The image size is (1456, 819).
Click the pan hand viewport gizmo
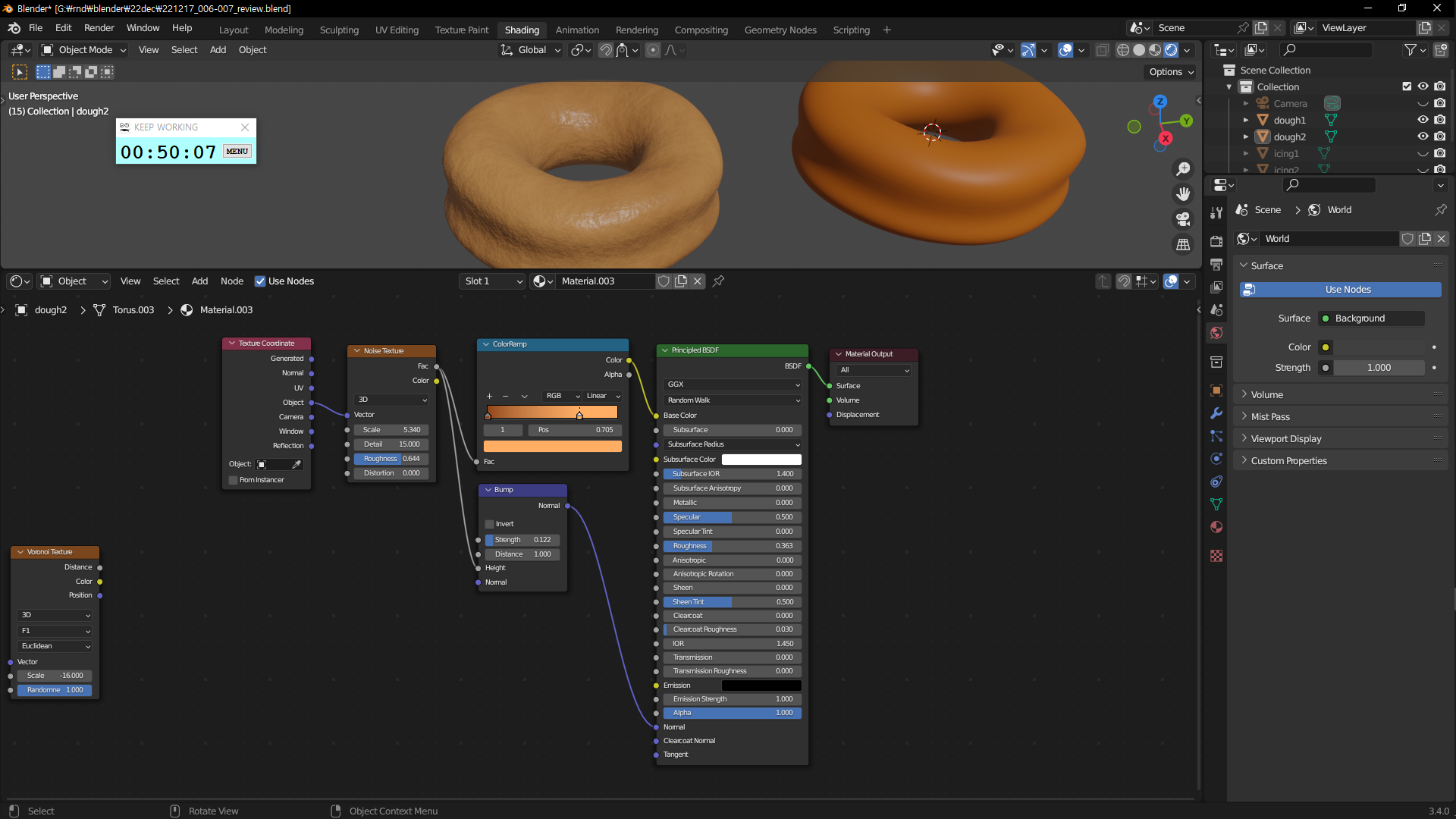(x=1183, y=194)
